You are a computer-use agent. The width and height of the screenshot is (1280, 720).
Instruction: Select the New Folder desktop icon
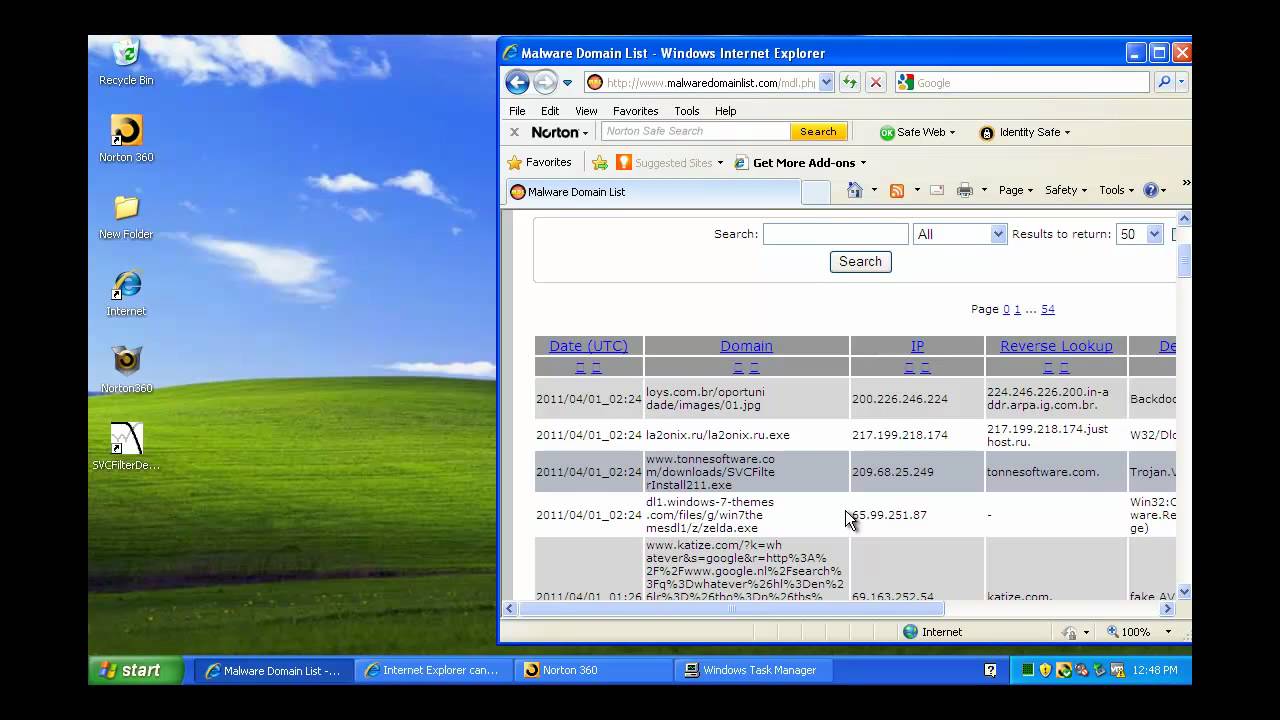pos(126,217)
